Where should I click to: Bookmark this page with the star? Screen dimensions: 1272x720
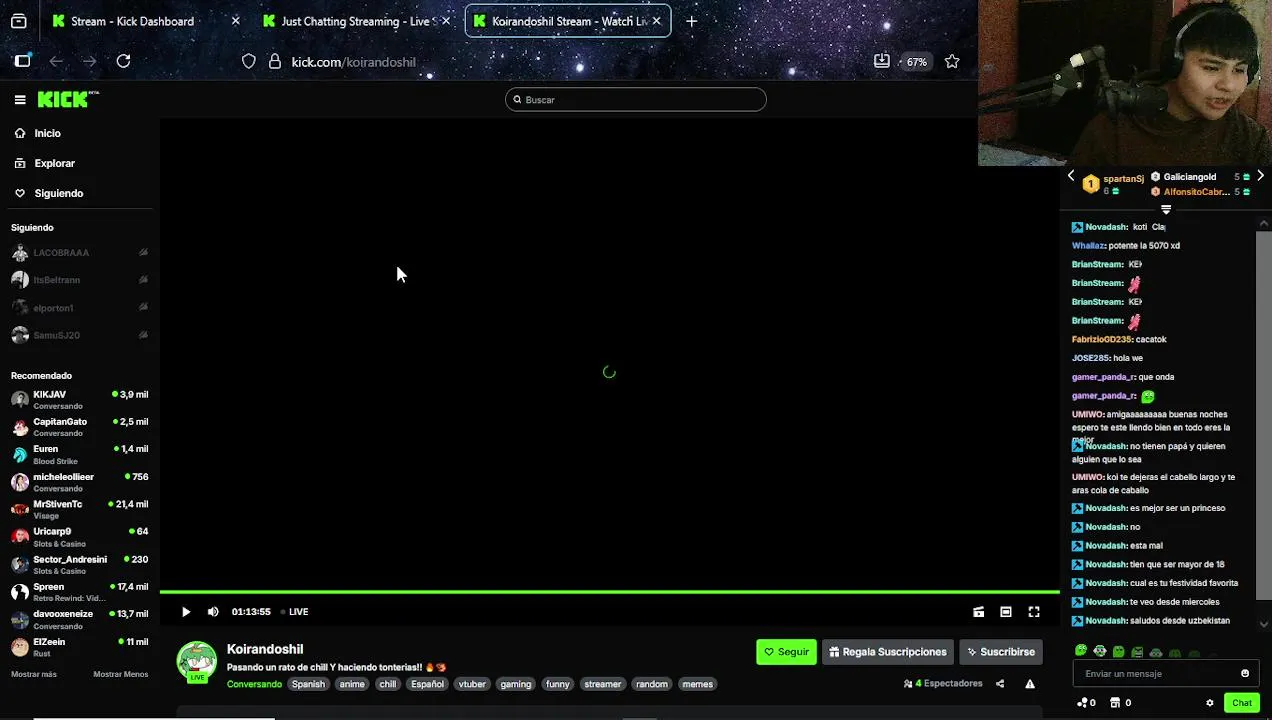tap(952, 61)
